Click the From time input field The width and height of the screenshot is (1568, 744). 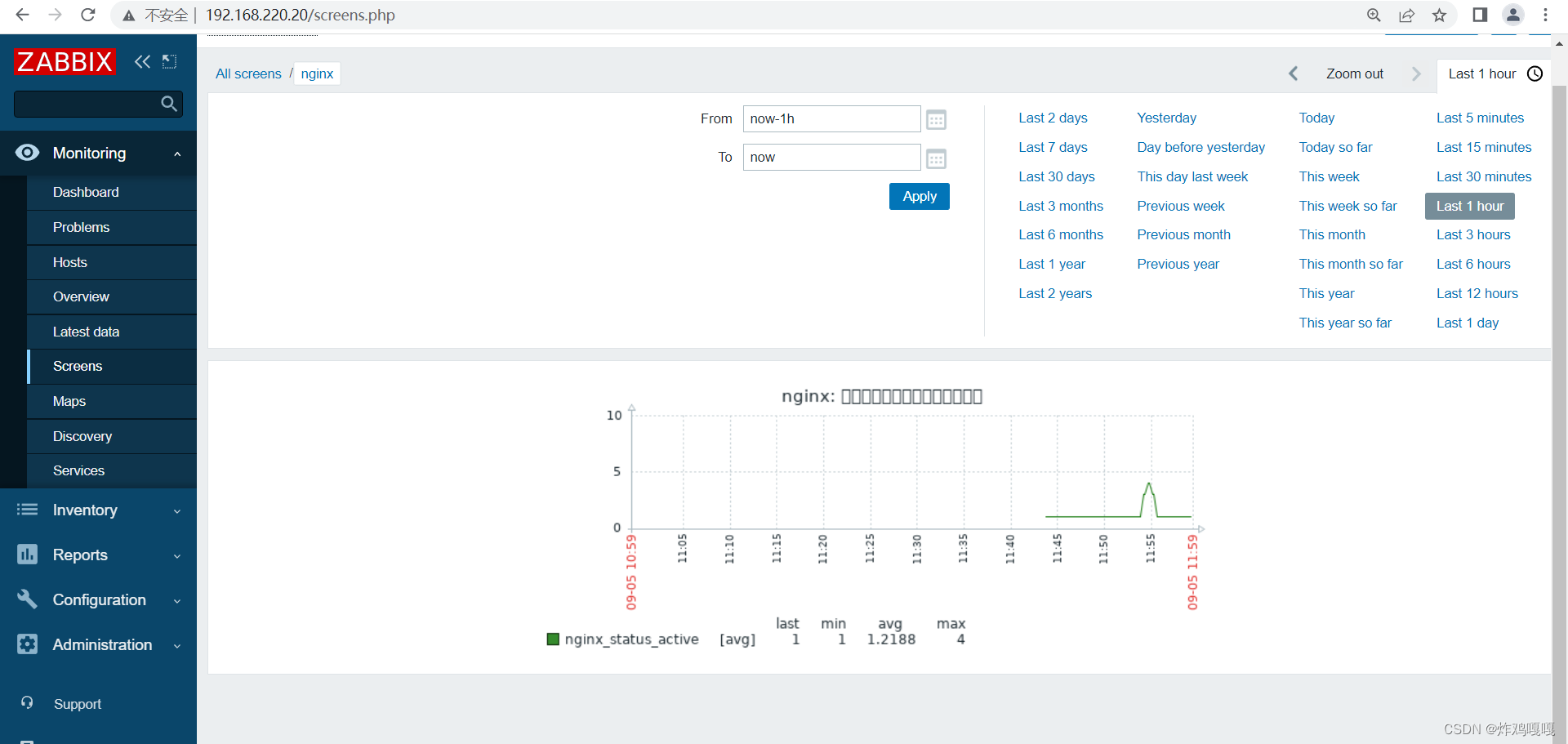pos(831,119)
